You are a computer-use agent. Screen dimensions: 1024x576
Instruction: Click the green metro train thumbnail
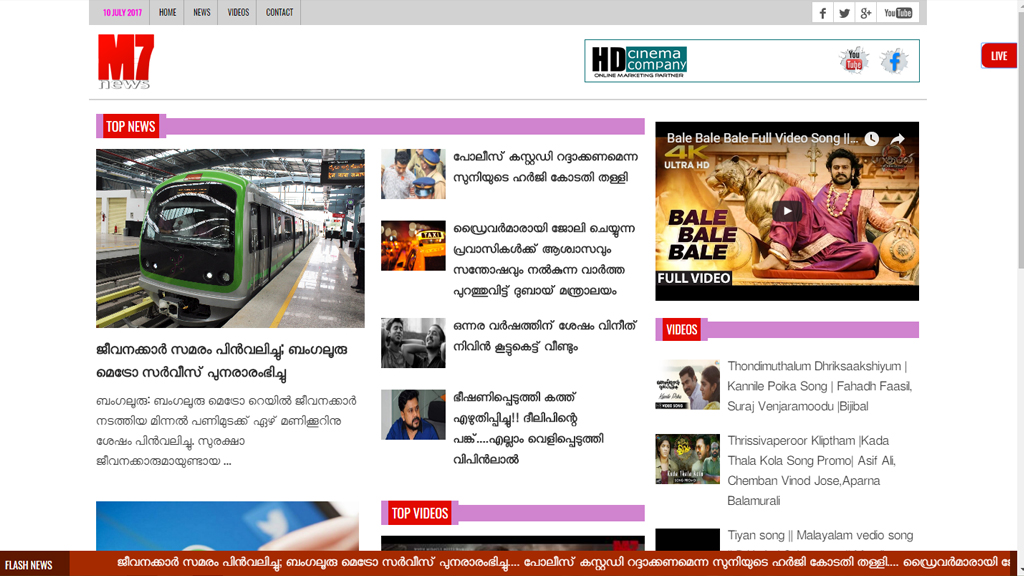(230, 239)
